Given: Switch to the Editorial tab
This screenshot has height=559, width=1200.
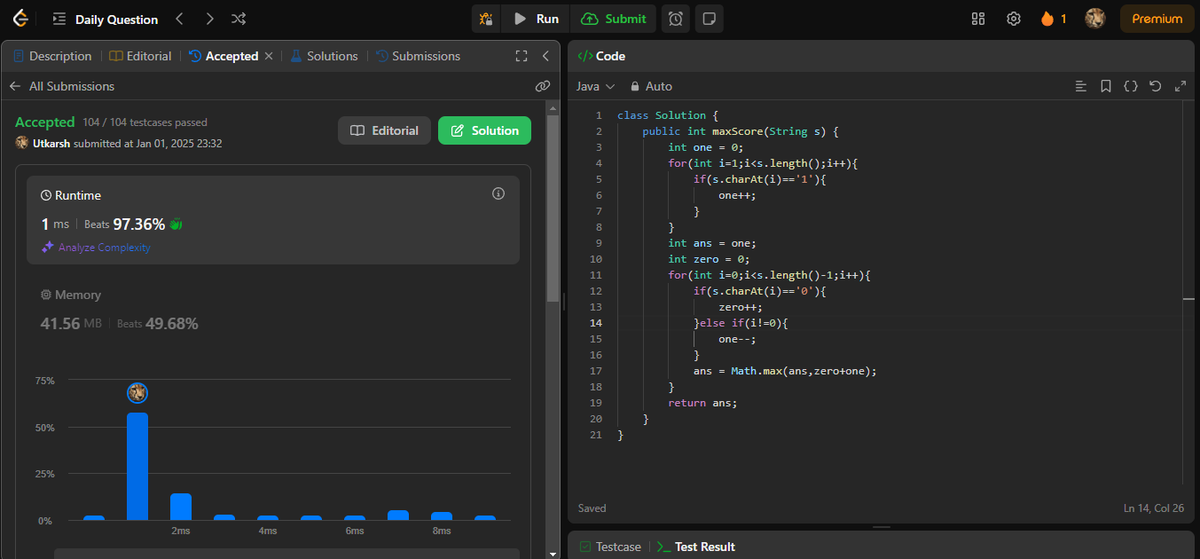Looking at the screenshot, I should coord(140,56).
